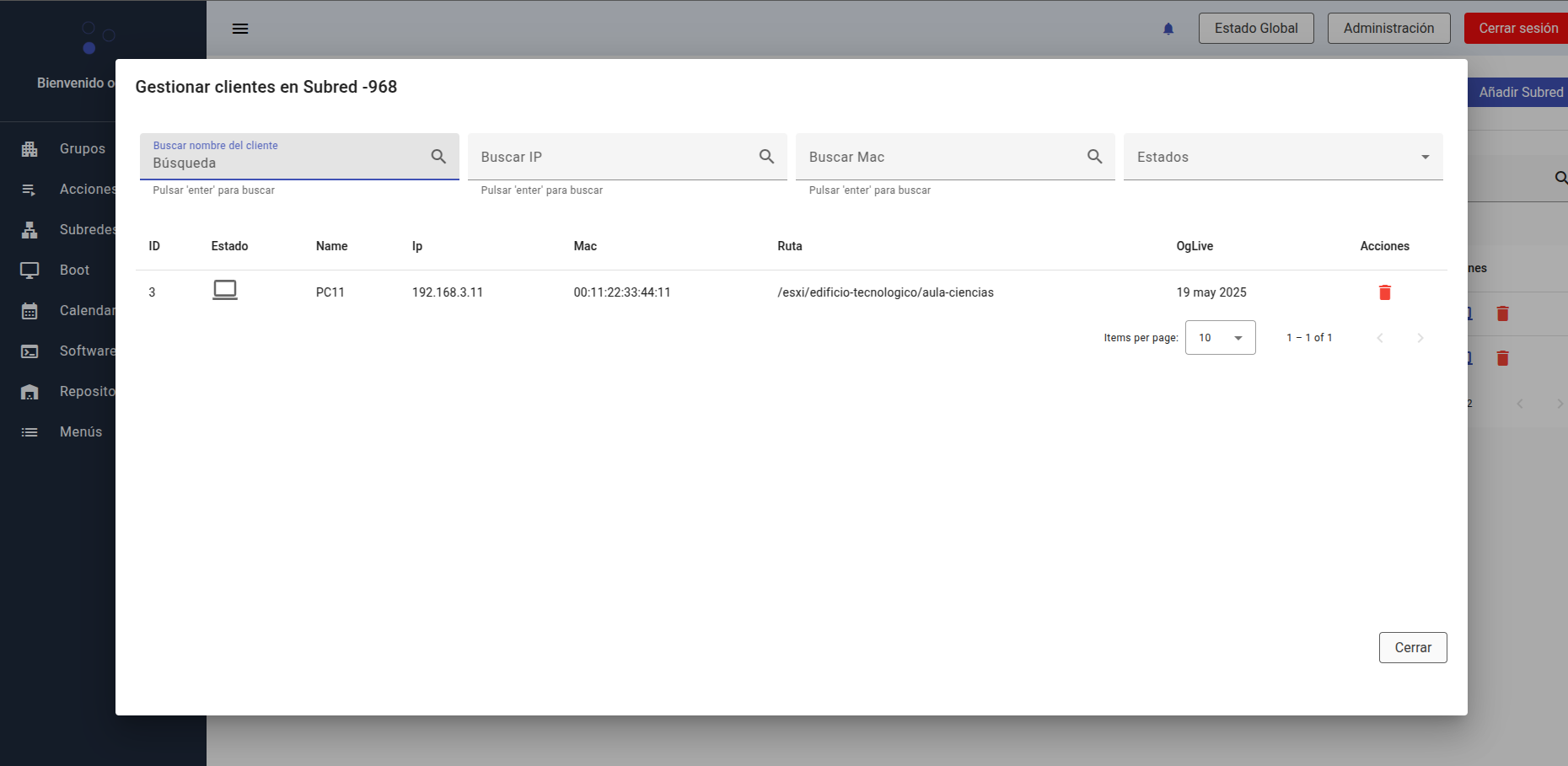Click the laptop status icon for PC11

coord(225,291)
